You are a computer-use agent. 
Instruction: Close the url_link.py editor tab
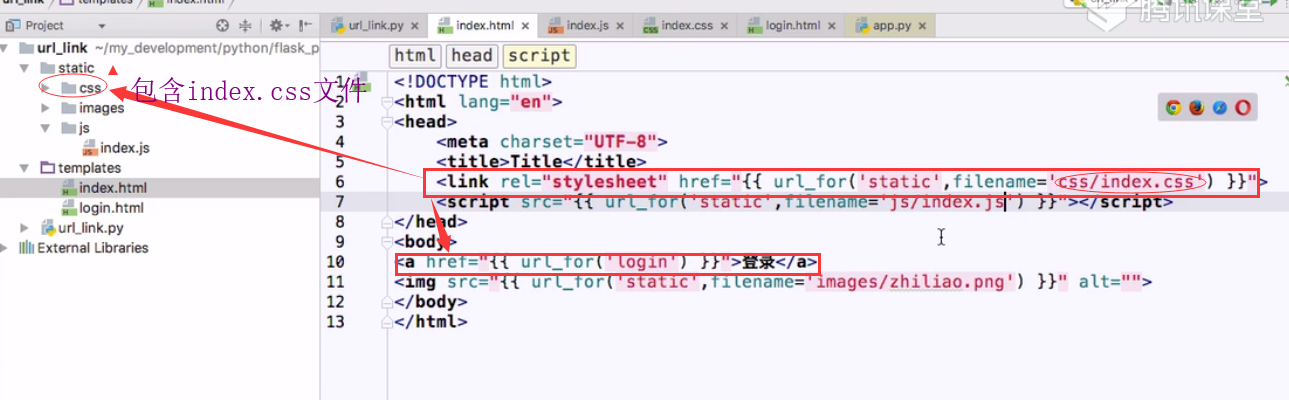[x=415, y=27]
